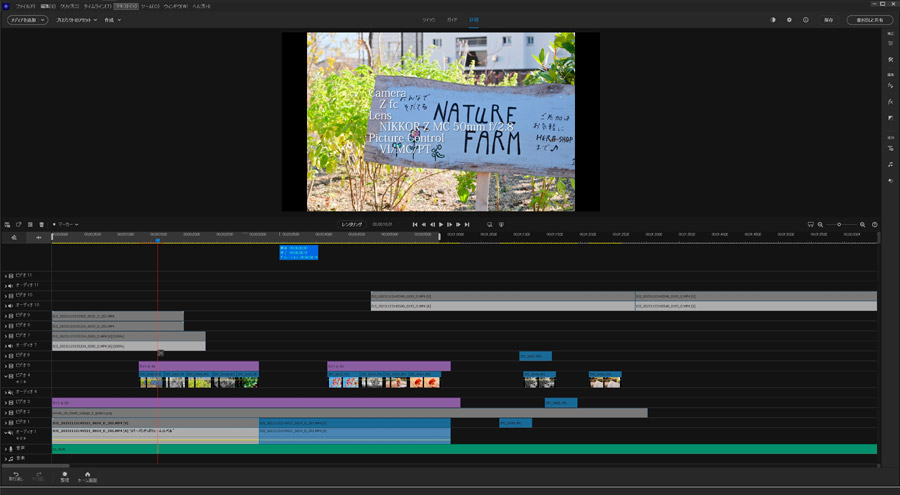
Task: Open the Add Media dropdown button
Action: click(x=27, y=20)
